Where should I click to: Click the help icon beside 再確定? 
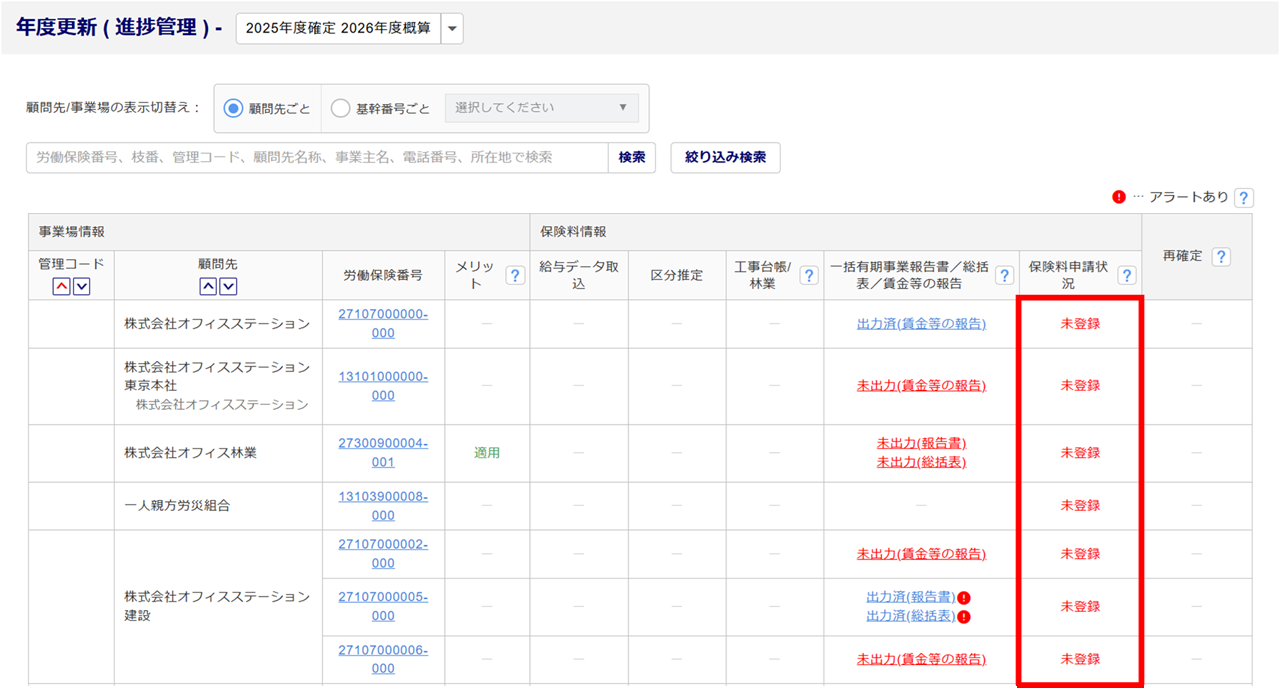pyautogui.click(x=1220, y=257)
